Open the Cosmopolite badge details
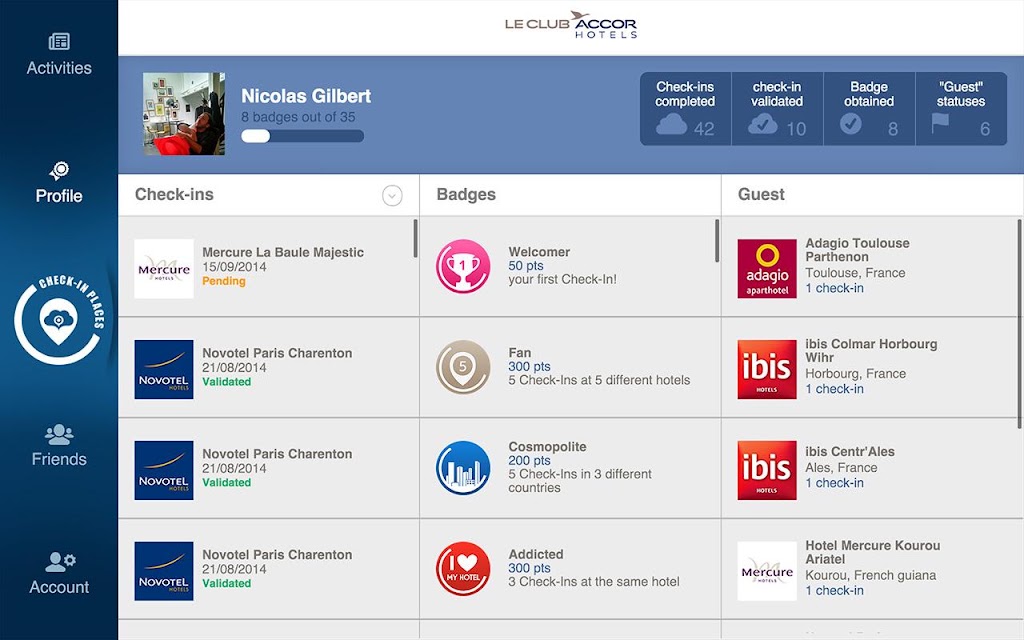Screen dimensions: 1024x640 point(570,468)
